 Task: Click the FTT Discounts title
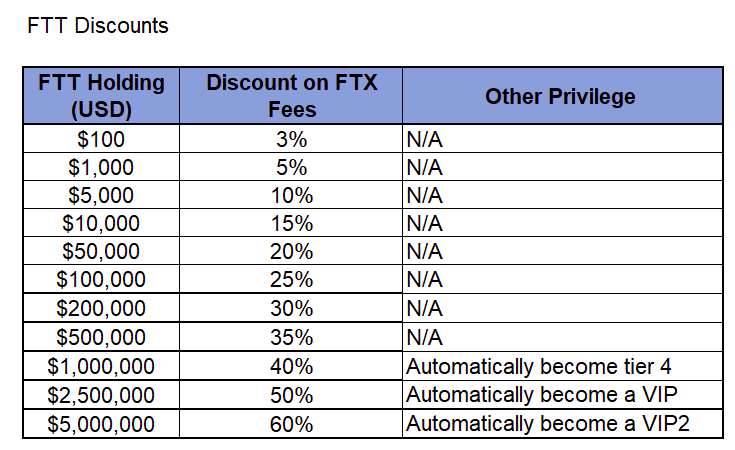coord(98,26)
